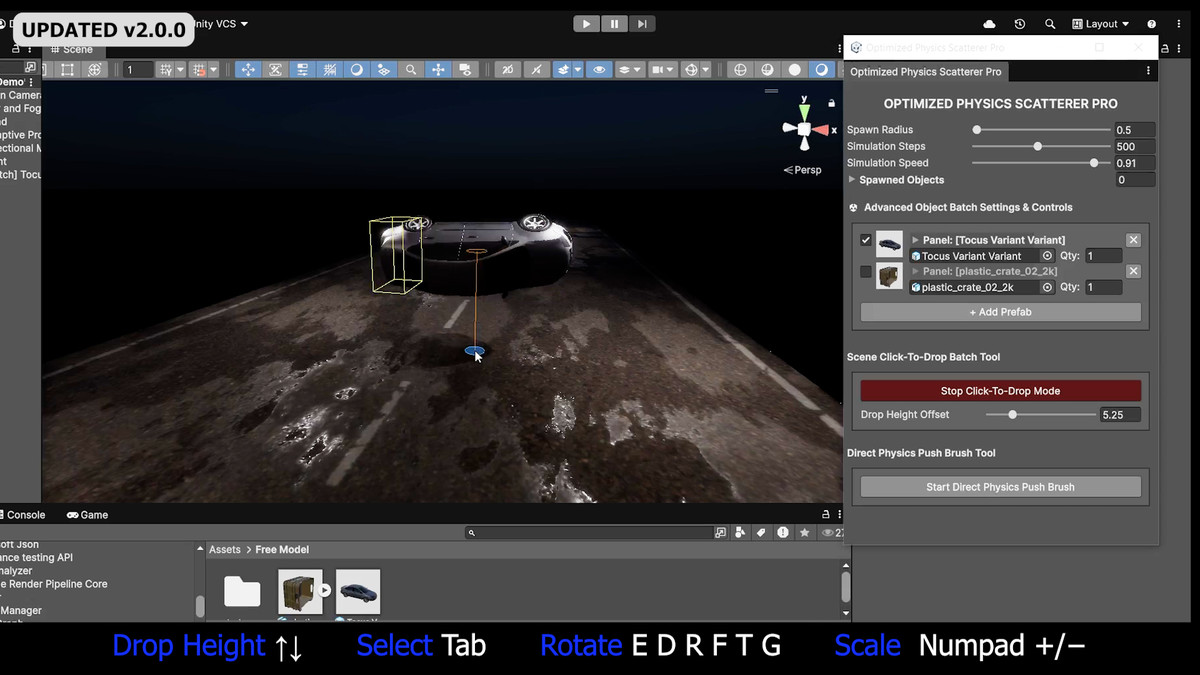Open object picker for Tocus Variant Variant
This screenshot has height=675, width=1200.
(1047, 256)
